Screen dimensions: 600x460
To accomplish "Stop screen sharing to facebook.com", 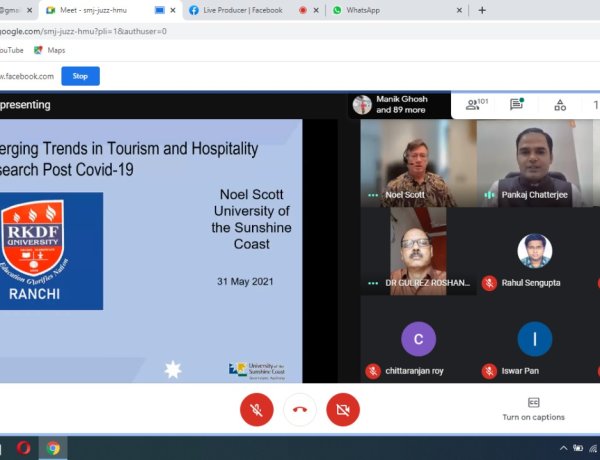I will tap(80, 76).
